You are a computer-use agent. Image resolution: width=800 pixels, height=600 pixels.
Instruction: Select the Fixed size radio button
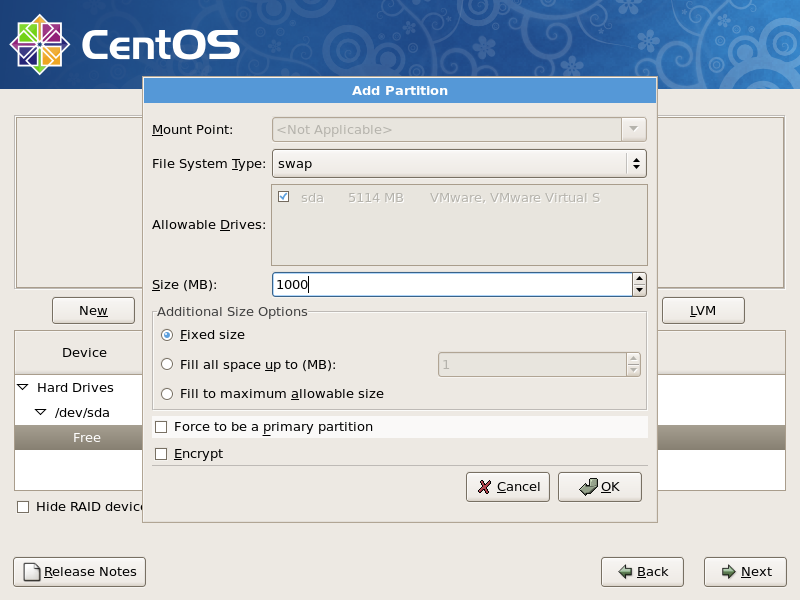tap(167, 335)
